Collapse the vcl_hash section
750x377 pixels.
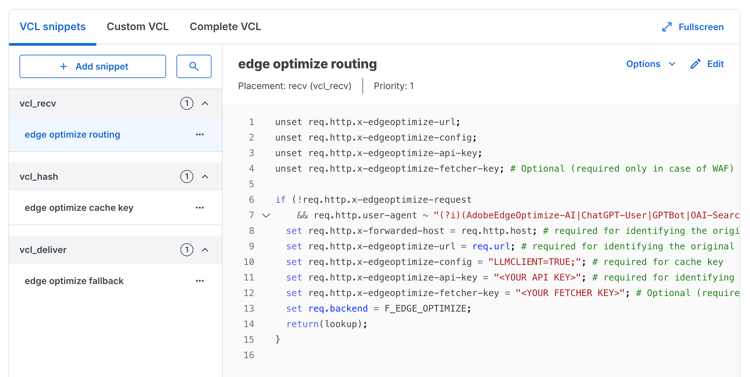205,177
